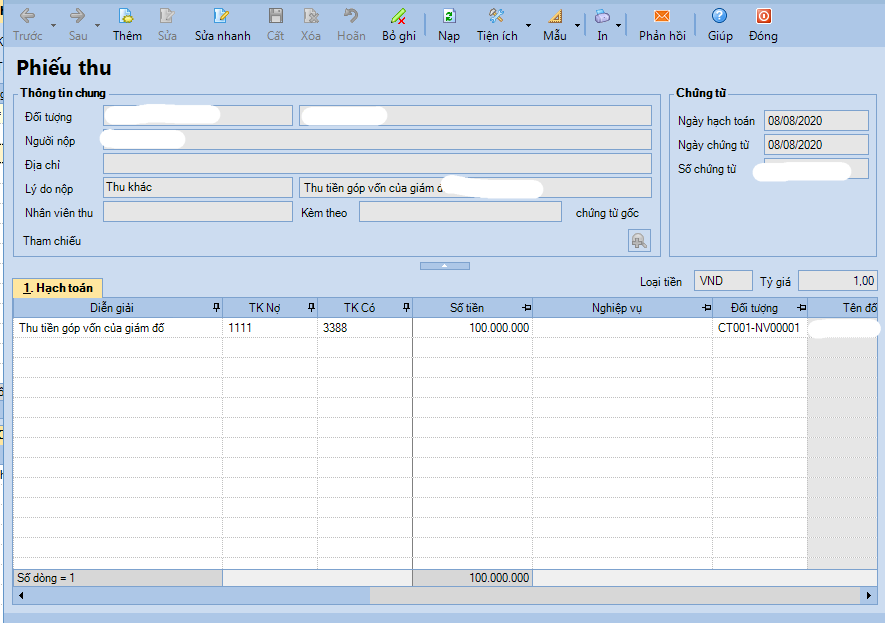
Task: Click the Thêm (Add) toolbar icon
Action: coord(127,17)
